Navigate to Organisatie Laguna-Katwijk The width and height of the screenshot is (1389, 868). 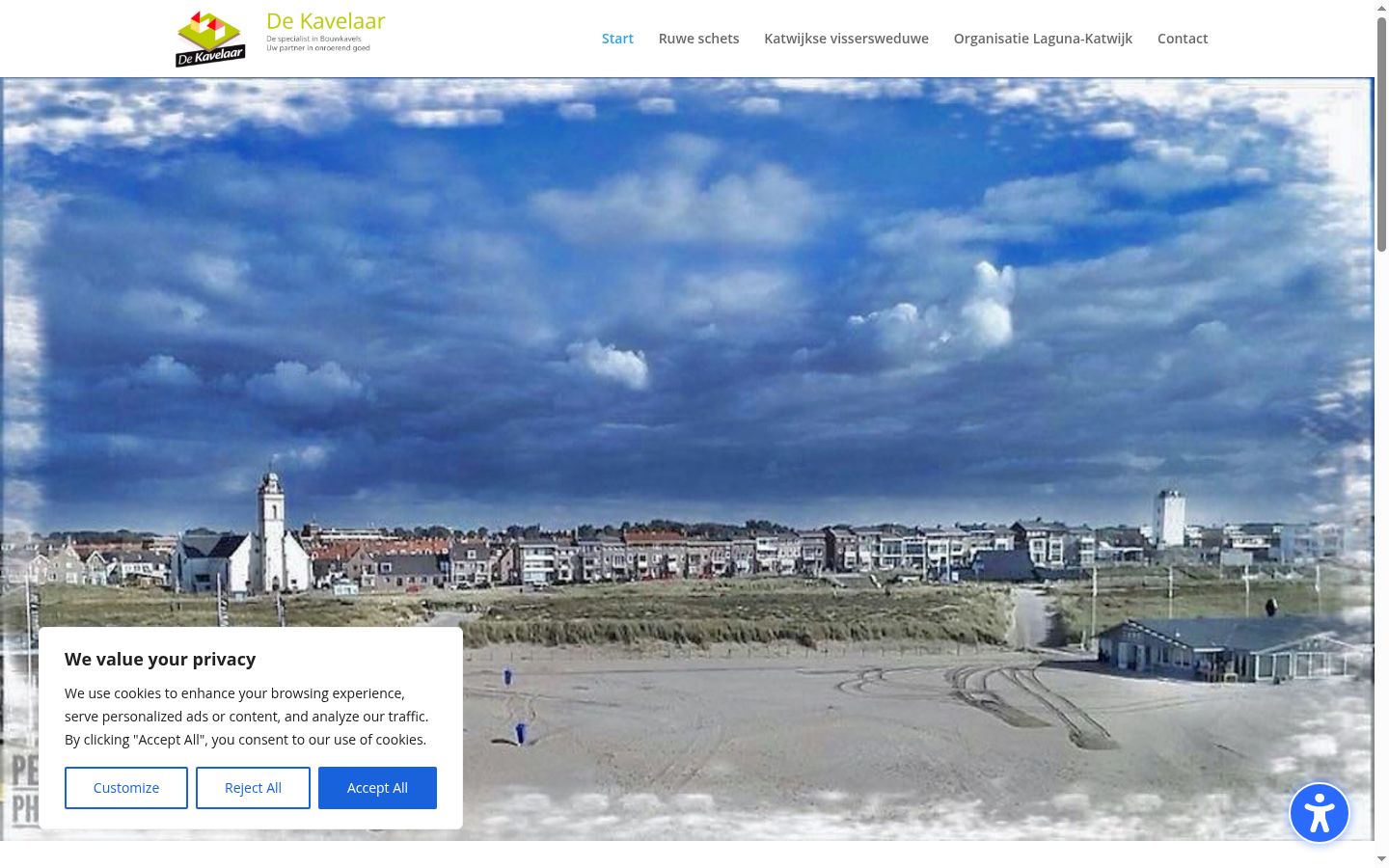pos(1043,39)
